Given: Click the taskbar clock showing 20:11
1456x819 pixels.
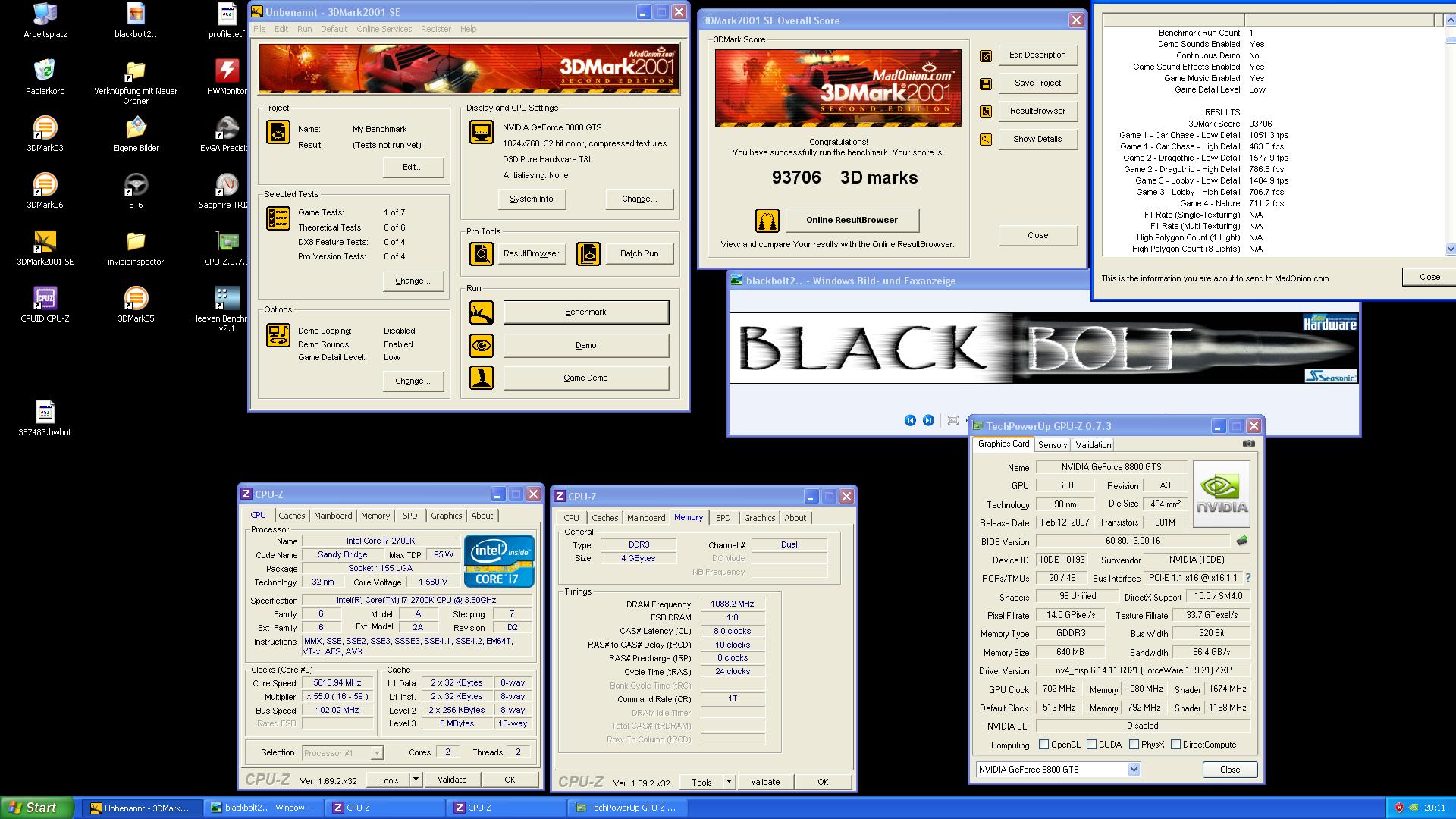Looking at the screenshot, I should [x=1435, y=808].
